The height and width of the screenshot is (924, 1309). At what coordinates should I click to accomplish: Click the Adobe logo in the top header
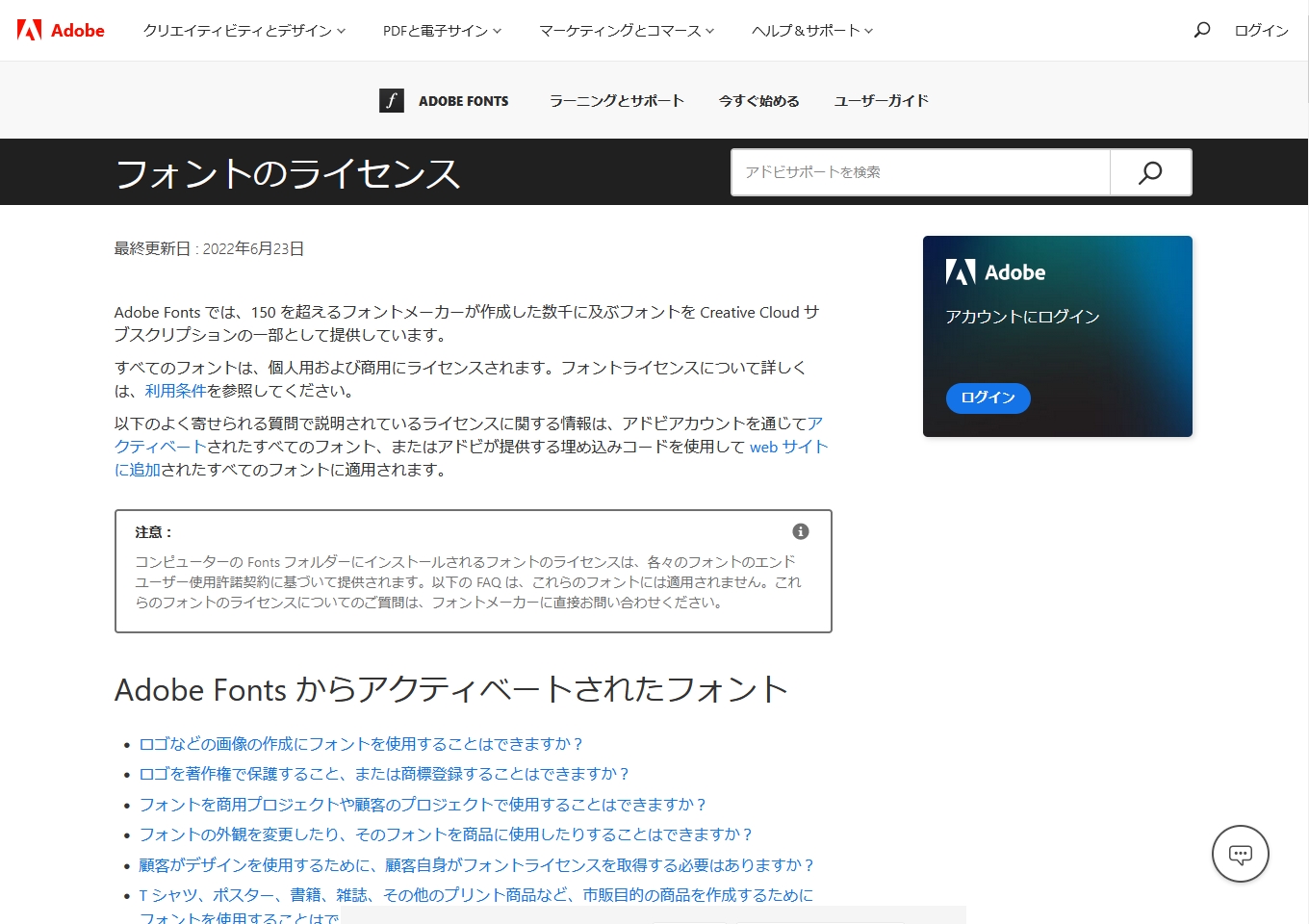pyautogui.click(x=61, y=30)
